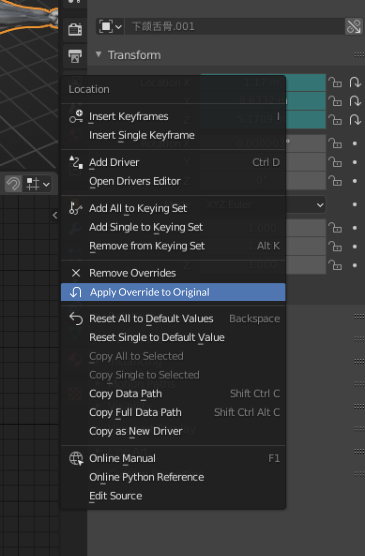Click animate dot for Scale Y
Screen dimensions: 365x556
tap(355, 246)
